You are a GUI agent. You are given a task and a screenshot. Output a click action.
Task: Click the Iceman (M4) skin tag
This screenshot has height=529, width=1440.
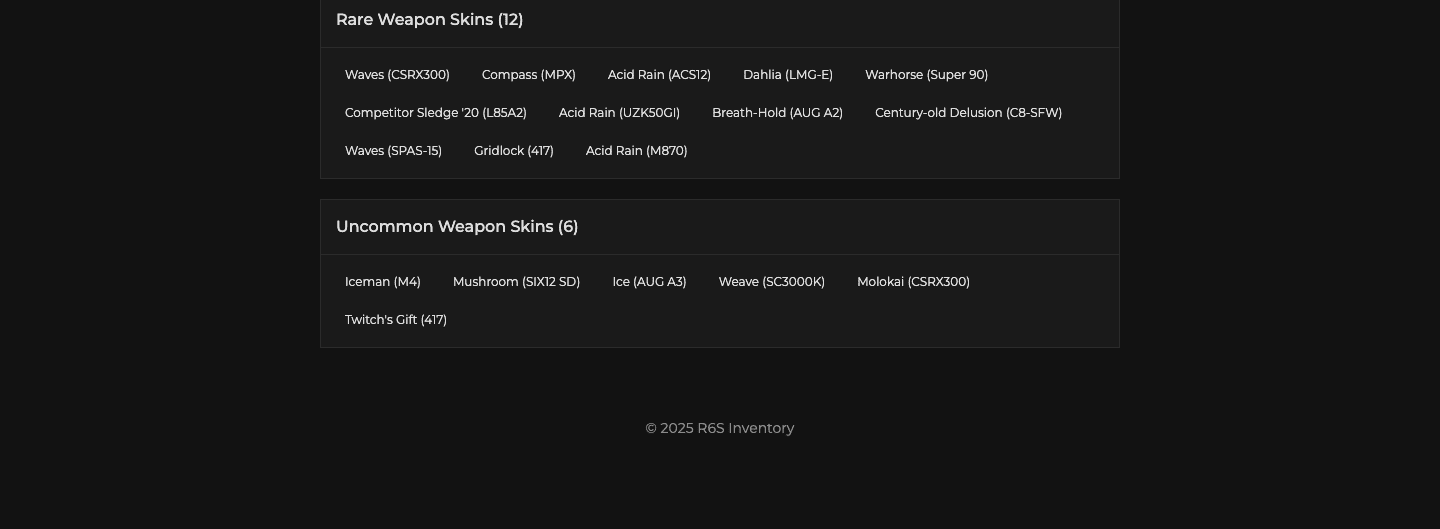[x=382, y=282]
